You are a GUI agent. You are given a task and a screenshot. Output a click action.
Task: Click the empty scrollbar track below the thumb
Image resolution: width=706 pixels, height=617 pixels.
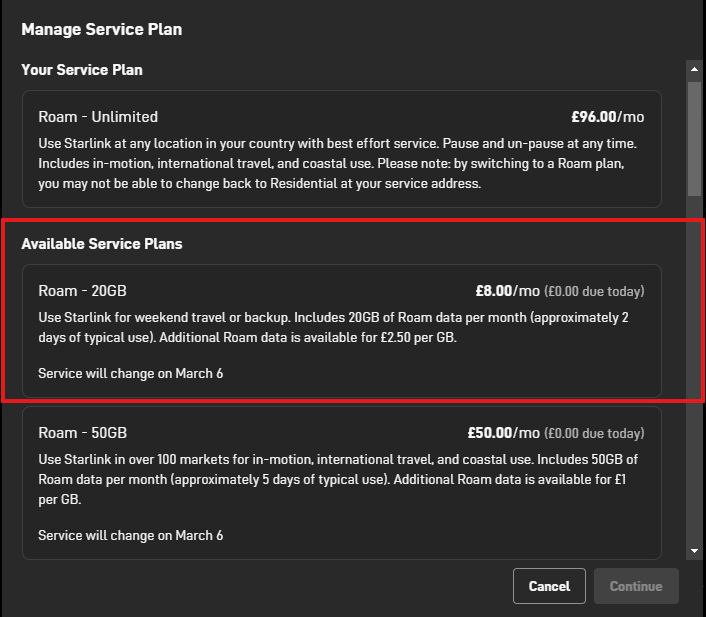[x=694, y=369]
